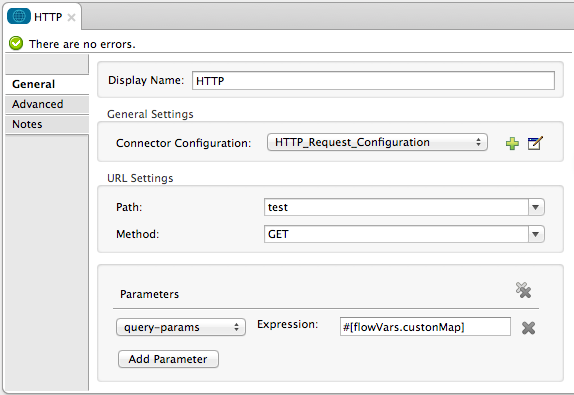Expand the Path dropdown arrow

[536, 207]
